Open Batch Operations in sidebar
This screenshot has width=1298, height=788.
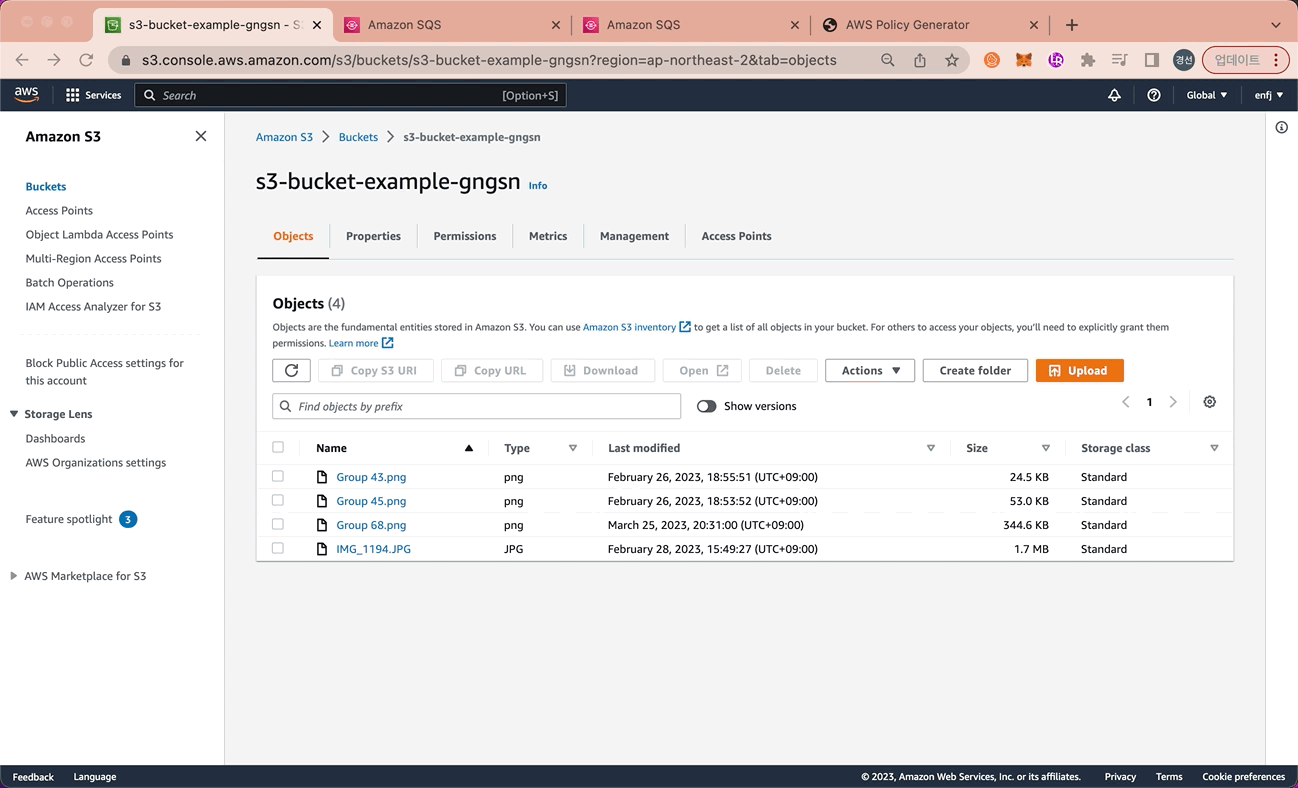[x=70, y=283]
